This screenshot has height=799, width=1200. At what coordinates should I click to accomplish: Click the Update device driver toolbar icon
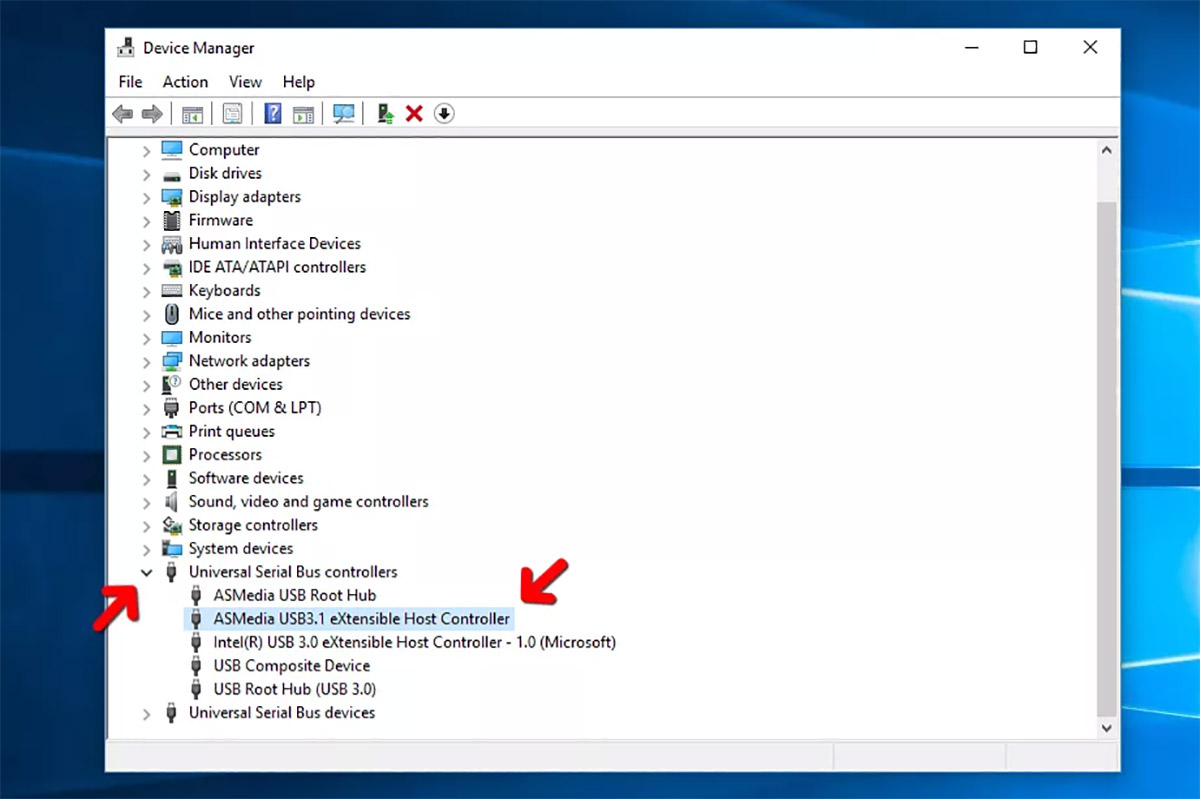(385, 114)
